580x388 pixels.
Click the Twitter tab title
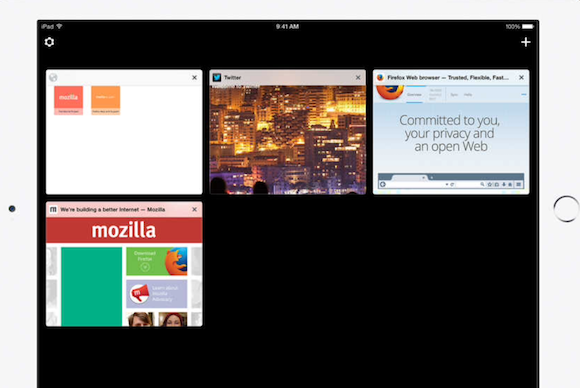232,77
